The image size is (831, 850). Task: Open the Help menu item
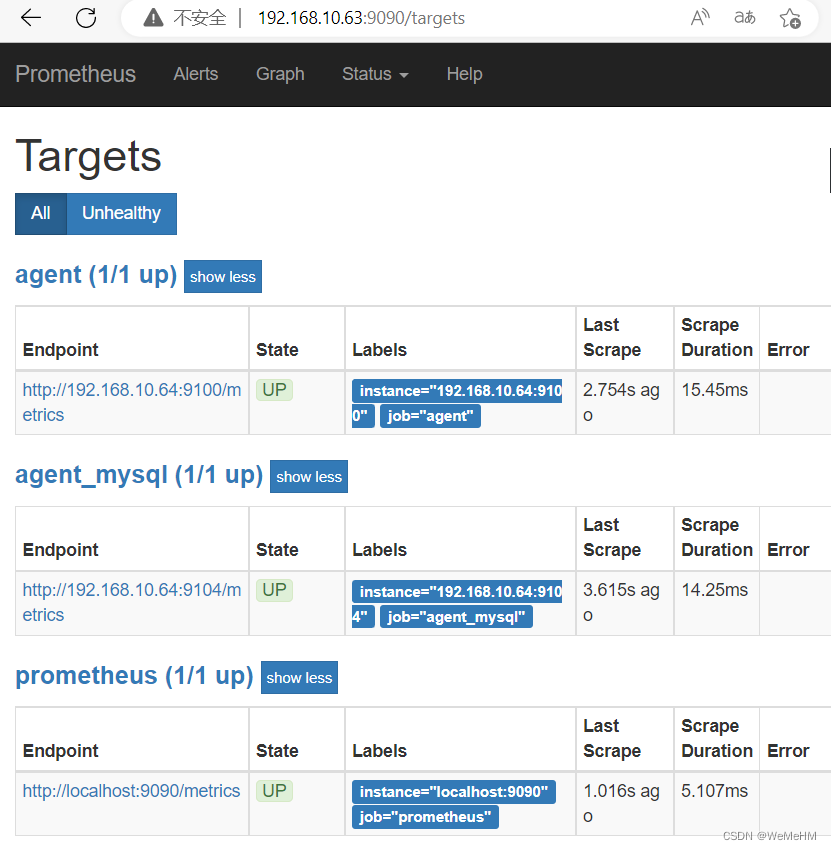pos(465,74)
